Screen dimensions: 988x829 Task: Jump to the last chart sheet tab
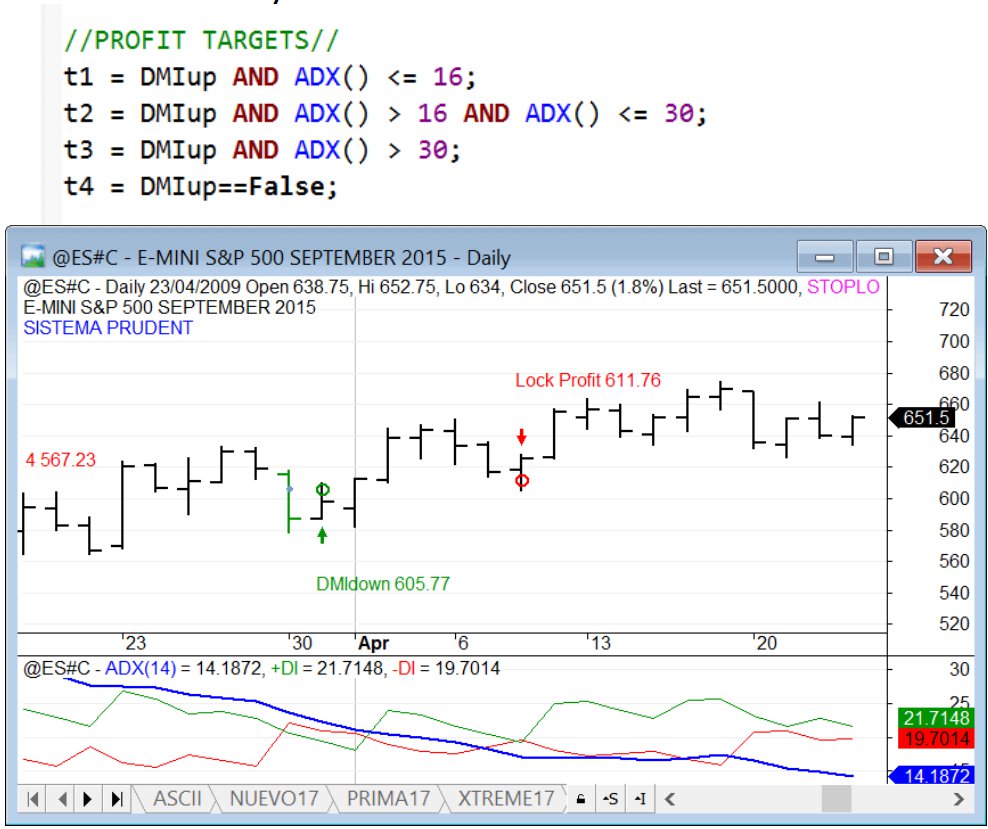click(x=117, y=799)
